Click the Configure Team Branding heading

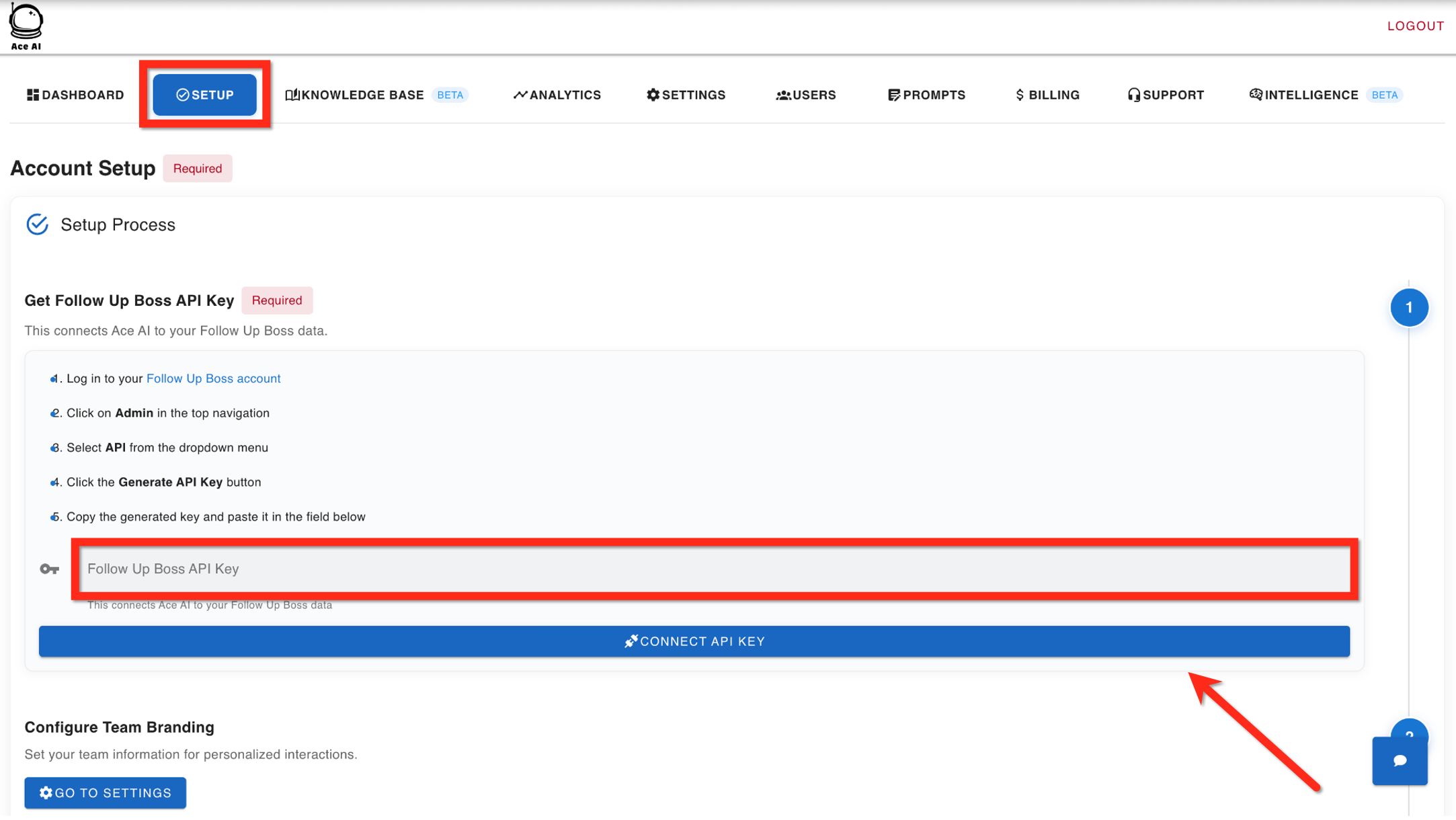tap(120, 727)
